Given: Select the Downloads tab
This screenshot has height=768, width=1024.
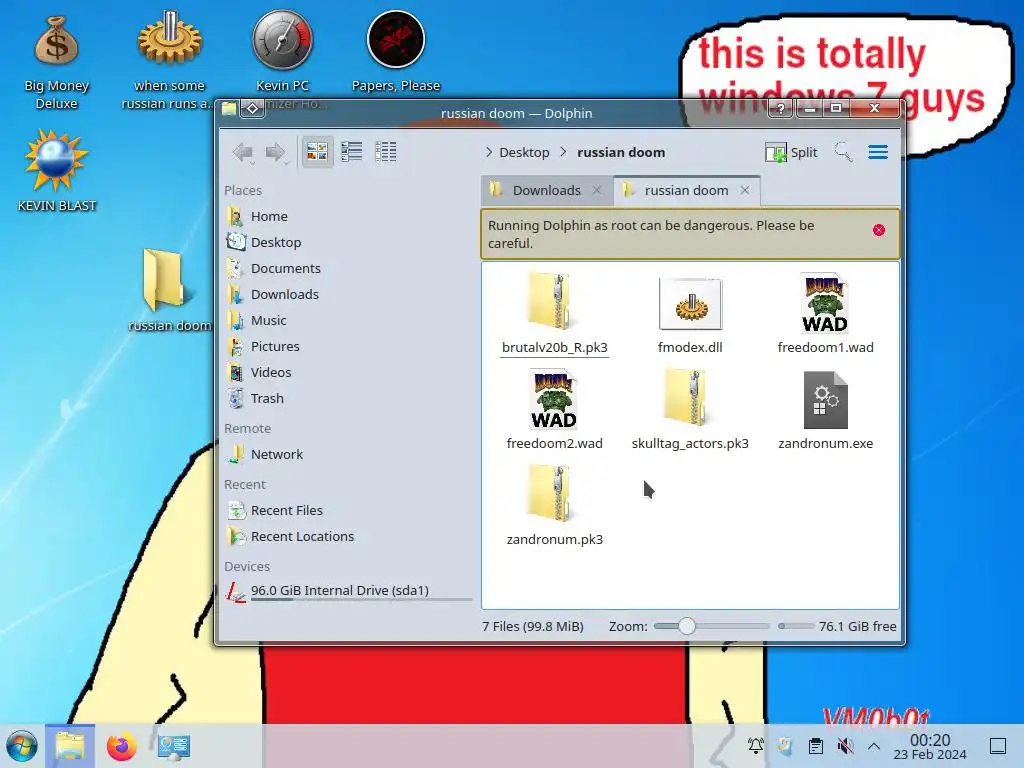Looking at the screenshot, I should pos(547,190).
